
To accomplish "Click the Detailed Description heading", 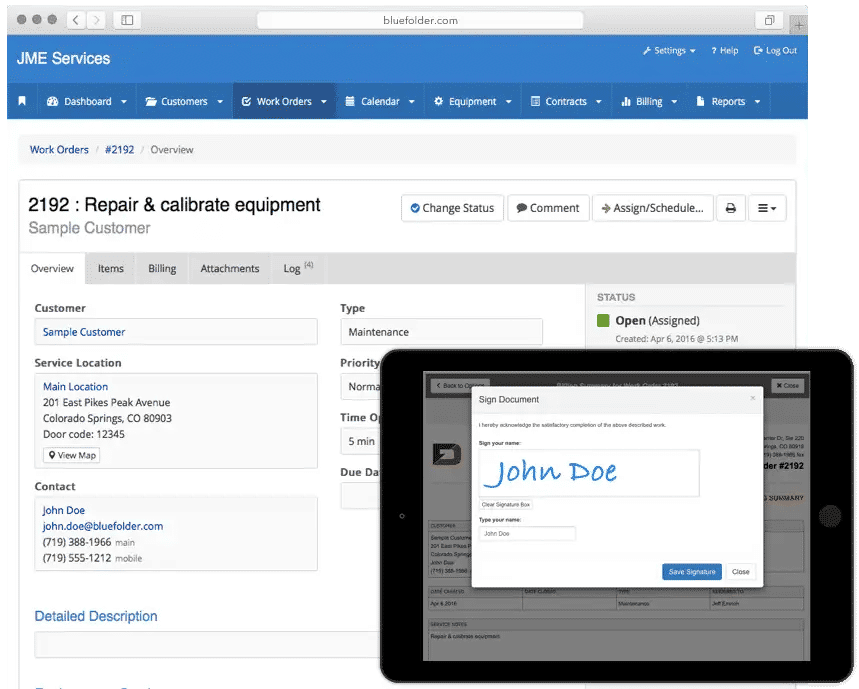I will [96, 616].
